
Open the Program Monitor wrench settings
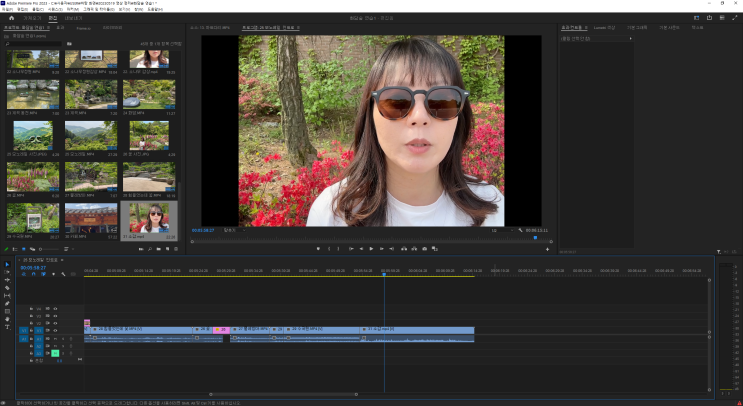(521, 230)
